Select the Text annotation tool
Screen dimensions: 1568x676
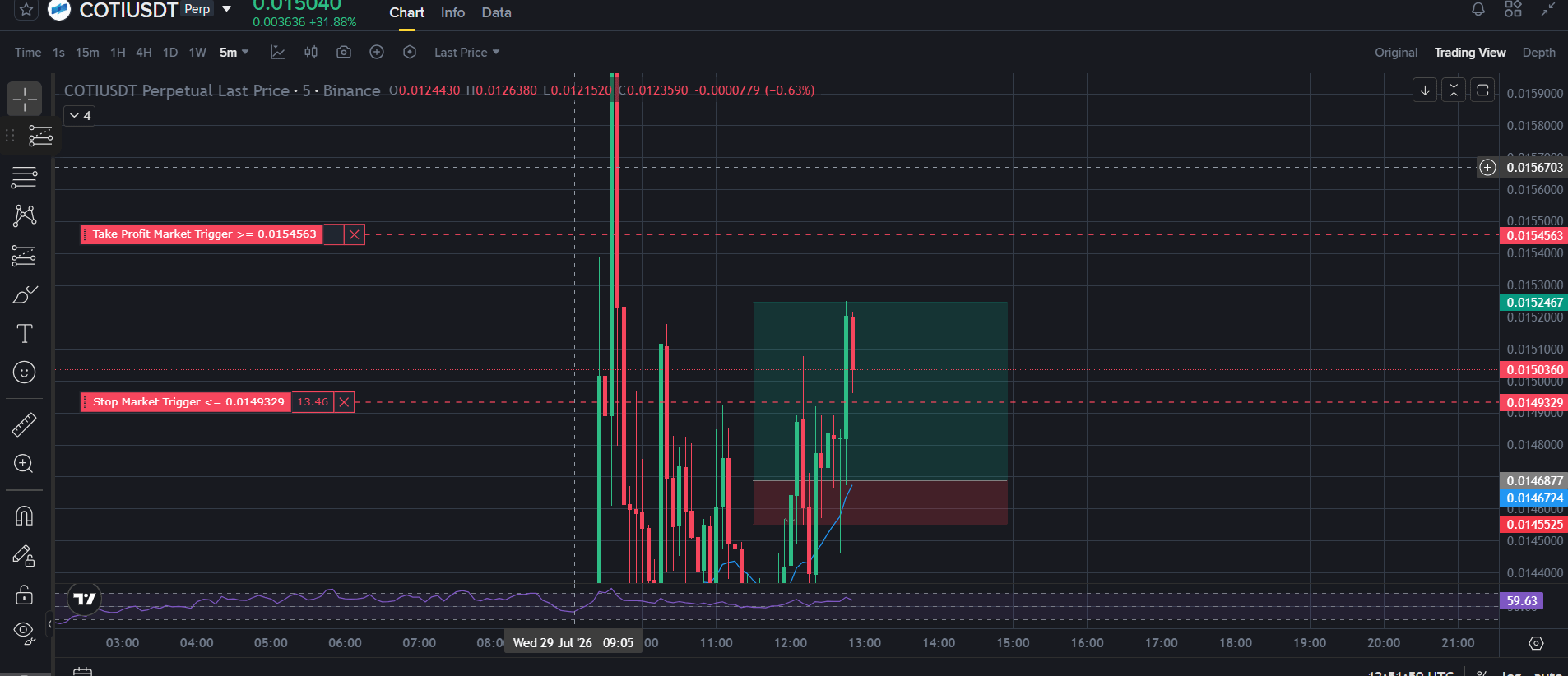coord(25,334)
